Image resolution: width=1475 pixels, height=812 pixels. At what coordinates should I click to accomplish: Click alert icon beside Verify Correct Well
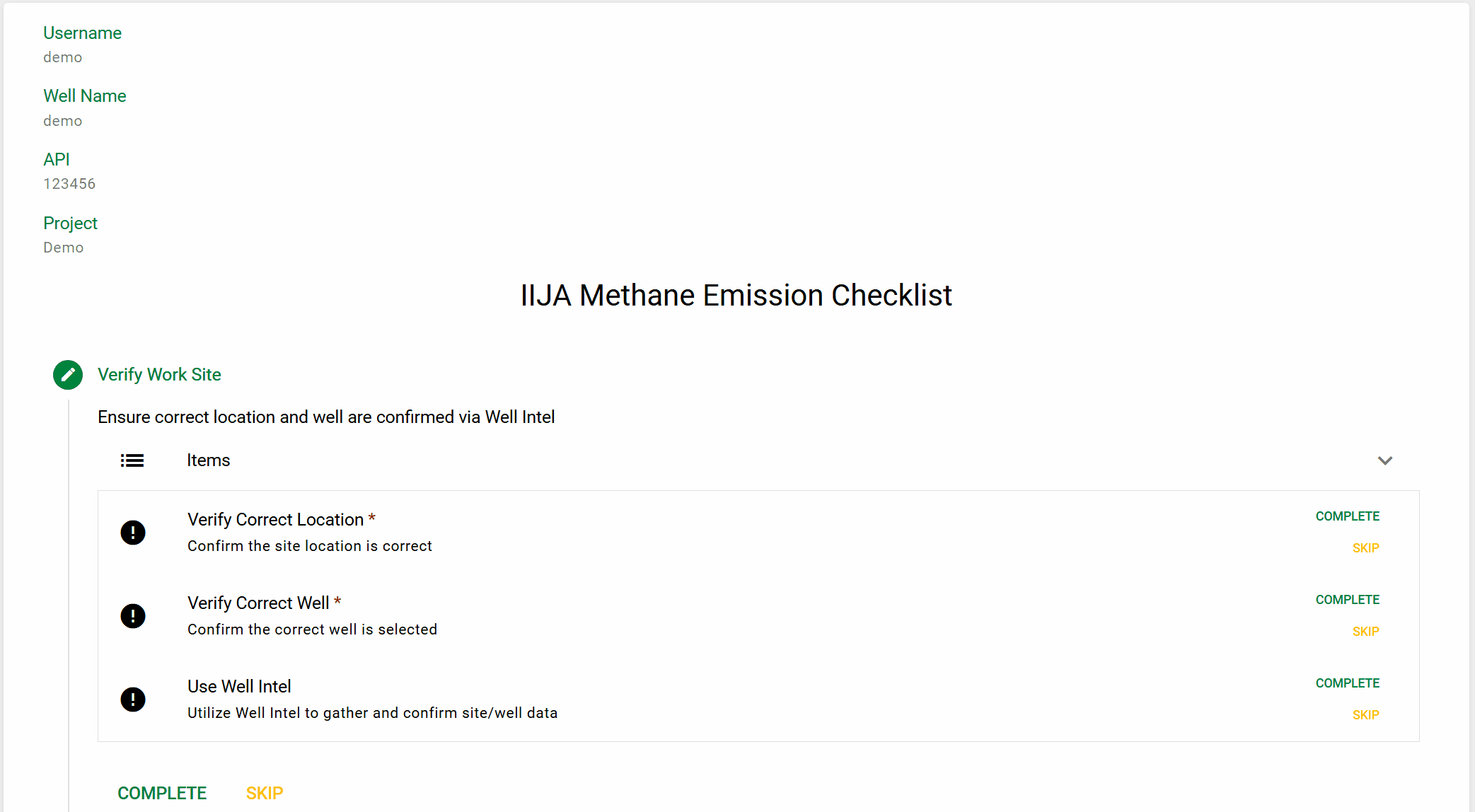pyautogui.click(x=133, y=616)
